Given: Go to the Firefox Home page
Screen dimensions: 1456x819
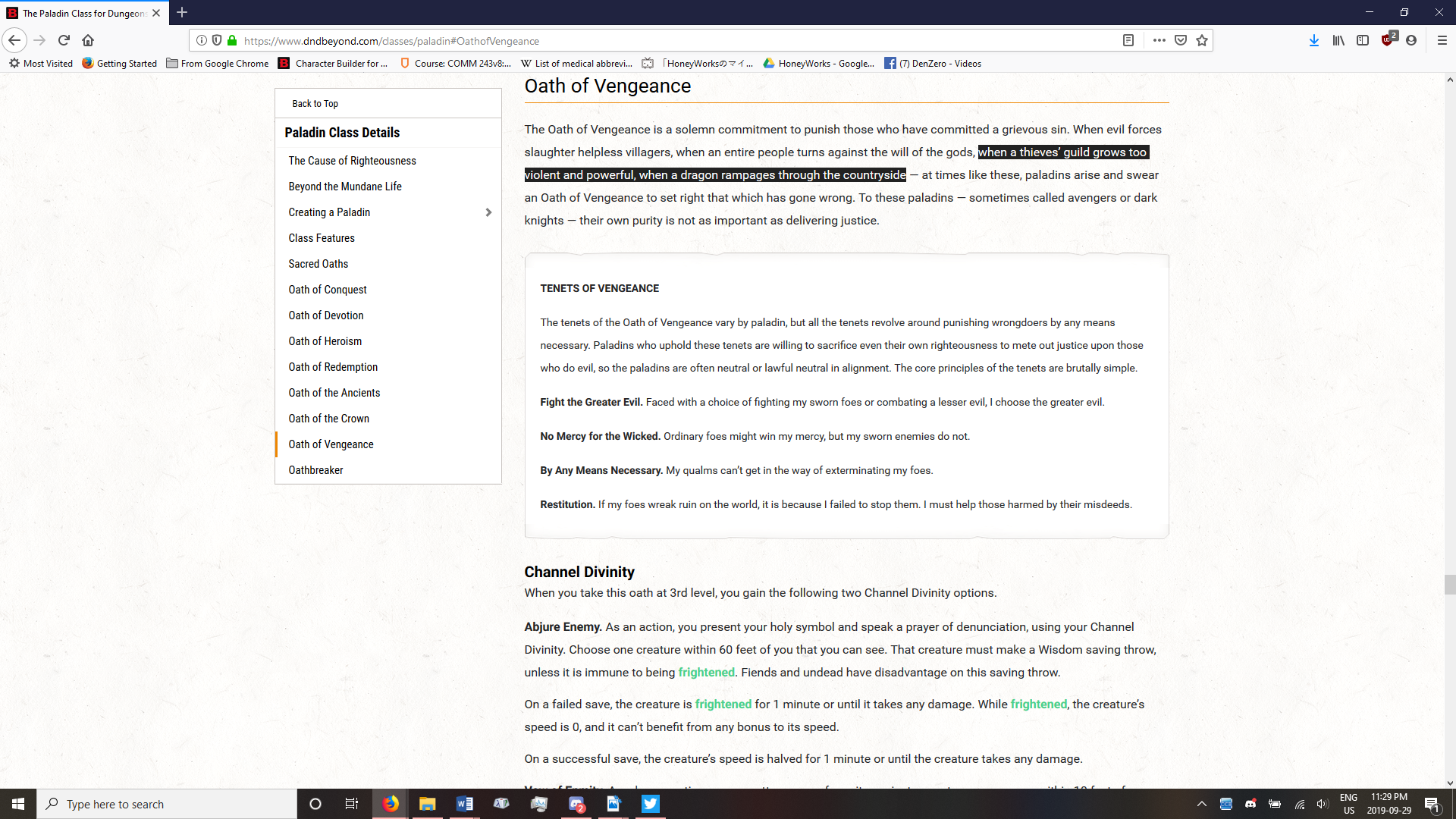Looking at the screenshot, I should point(88,40).
